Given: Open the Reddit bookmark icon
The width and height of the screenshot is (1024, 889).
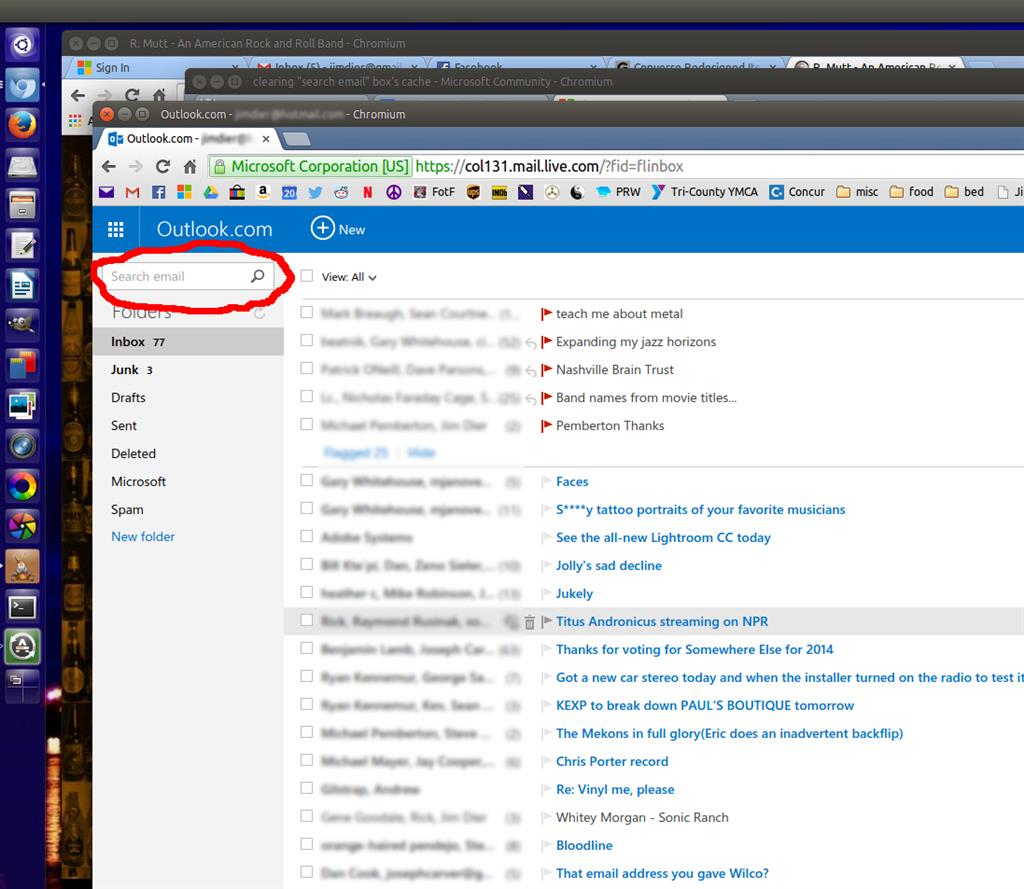Looking at the screenshot, I should 342,192.
